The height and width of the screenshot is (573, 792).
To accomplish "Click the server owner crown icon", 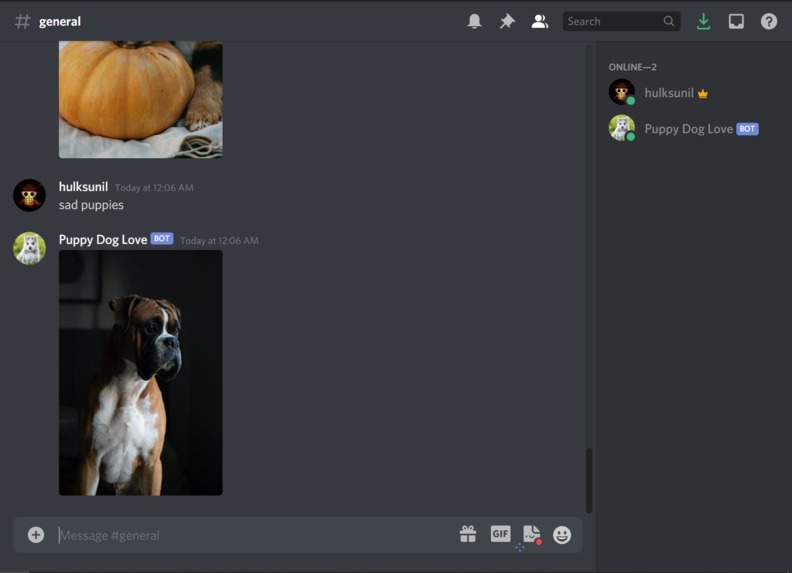I will pyautogui.click(x=703, y=93).
